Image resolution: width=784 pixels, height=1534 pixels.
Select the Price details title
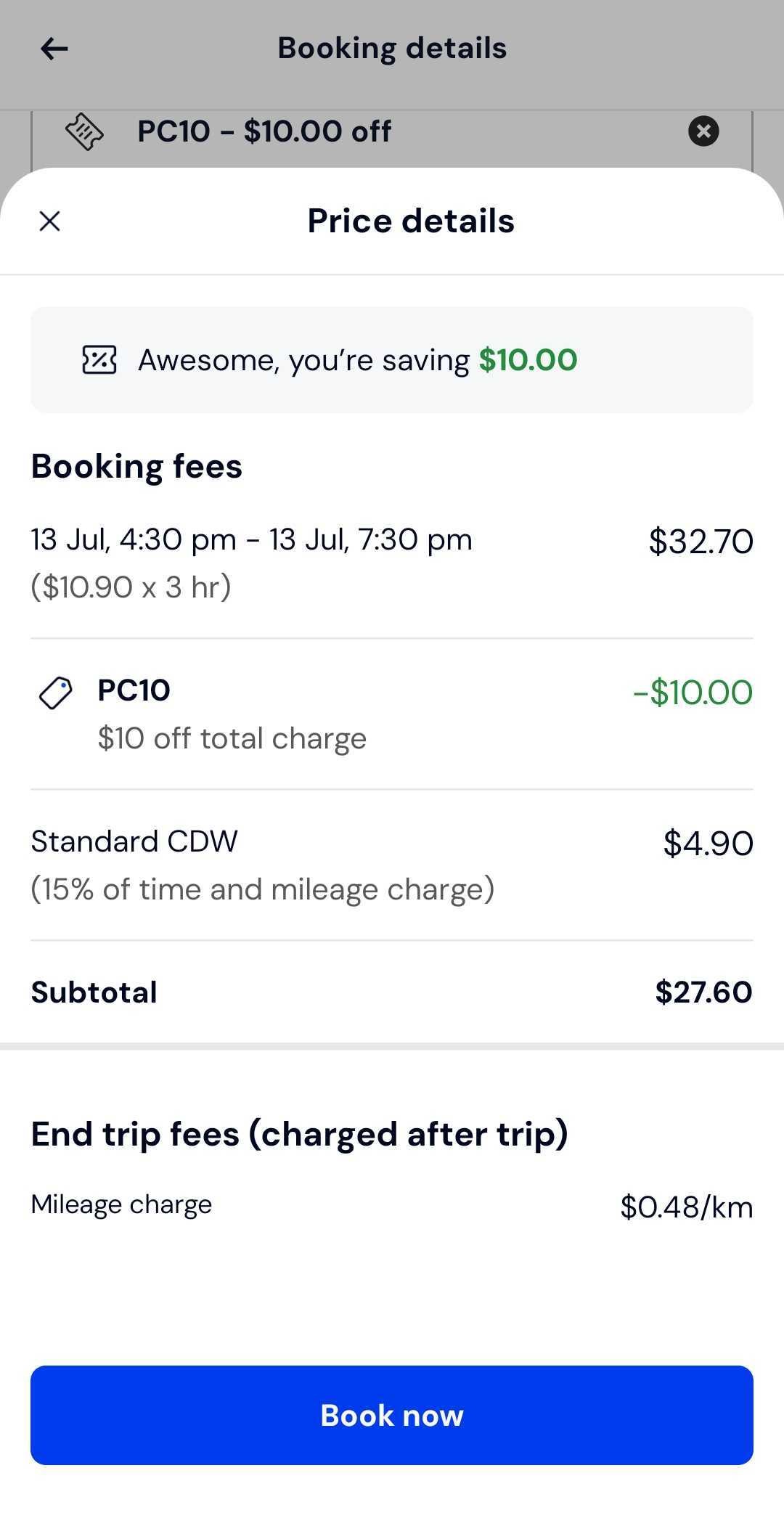click(411, 221)
